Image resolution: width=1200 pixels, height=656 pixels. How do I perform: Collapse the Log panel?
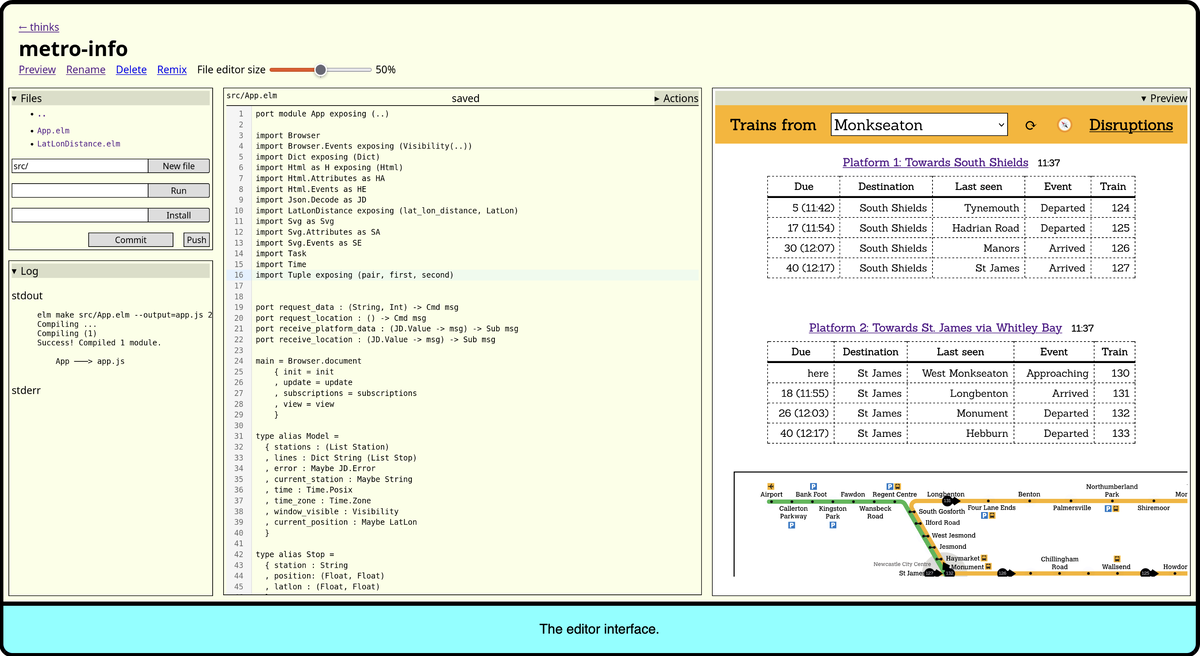[110, 271]
